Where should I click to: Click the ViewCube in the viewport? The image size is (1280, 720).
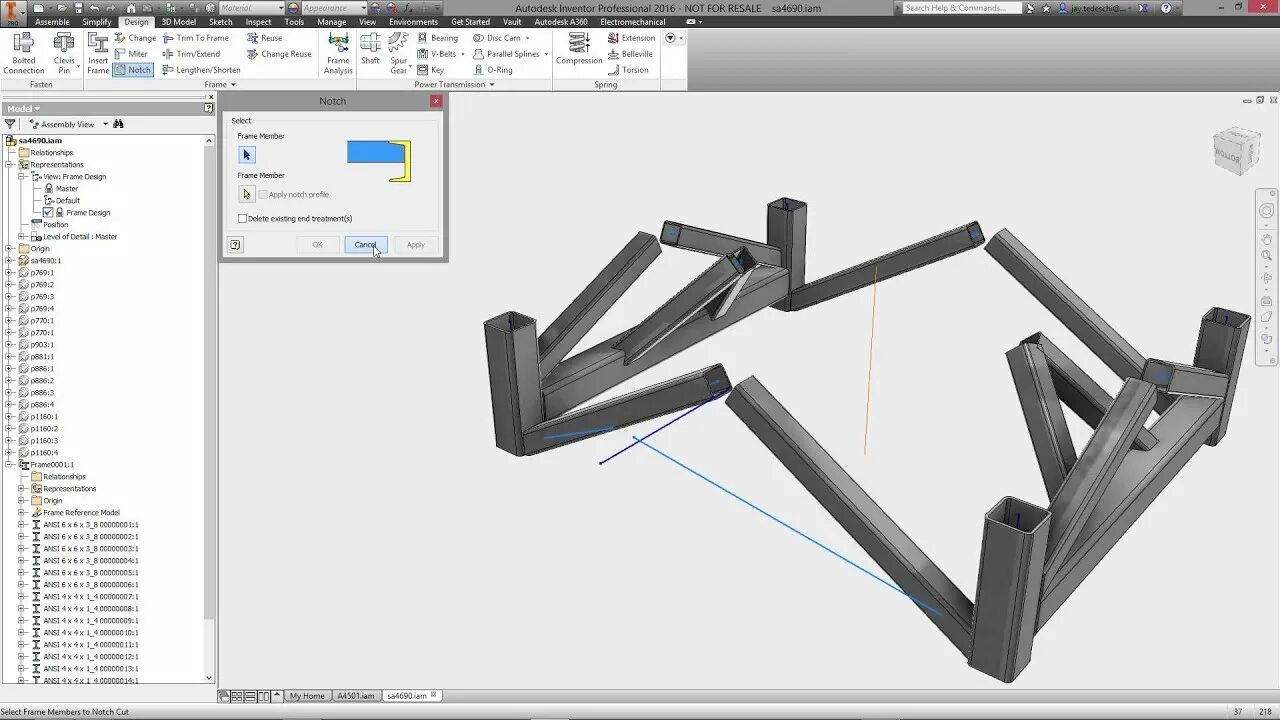pyautogui.click(x=1236, y=151)
